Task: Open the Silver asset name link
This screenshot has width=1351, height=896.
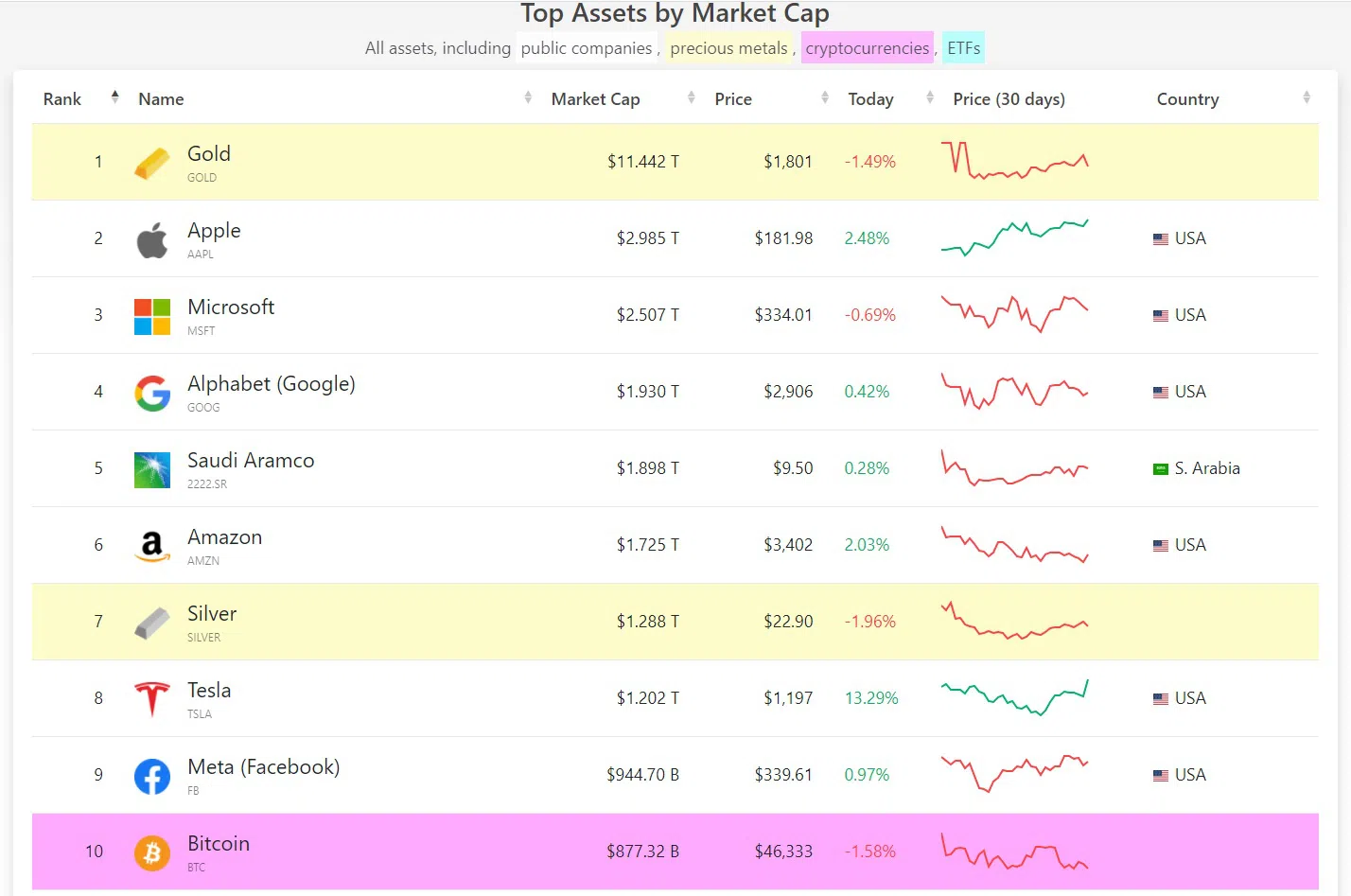Action: pos(212,614)
